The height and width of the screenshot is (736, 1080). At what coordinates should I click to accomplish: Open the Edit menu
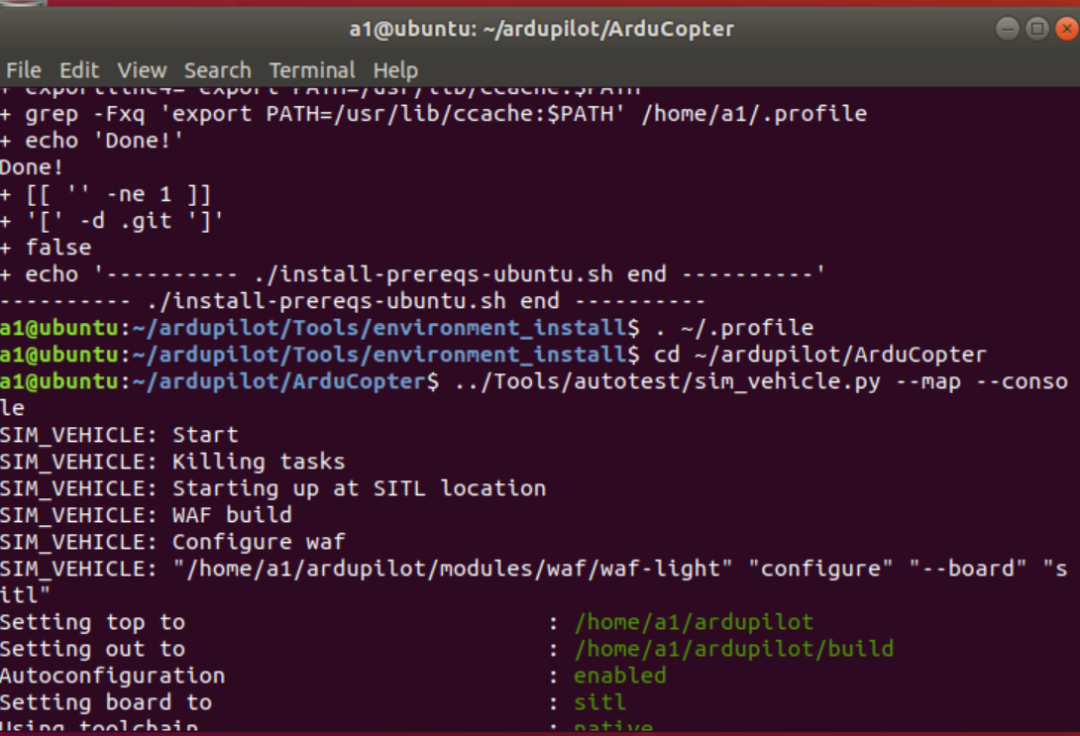coord(79,70)
